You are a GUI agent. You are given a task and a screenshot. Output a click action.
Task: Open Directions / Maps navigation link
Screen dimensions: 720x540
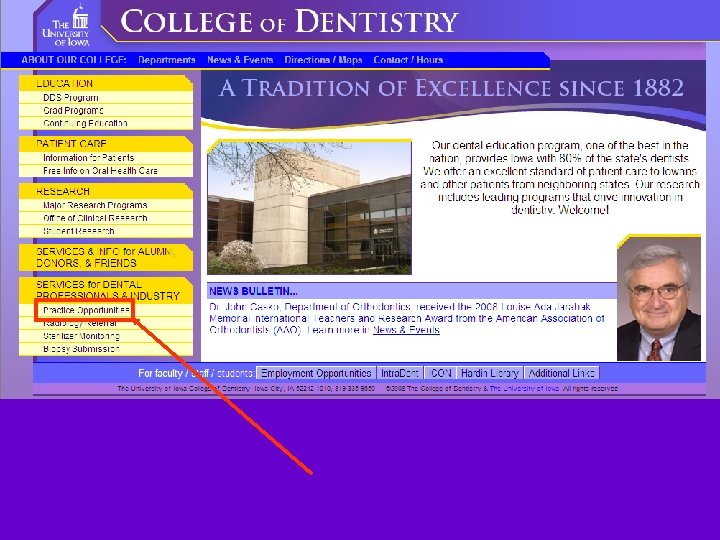point(323,60)
